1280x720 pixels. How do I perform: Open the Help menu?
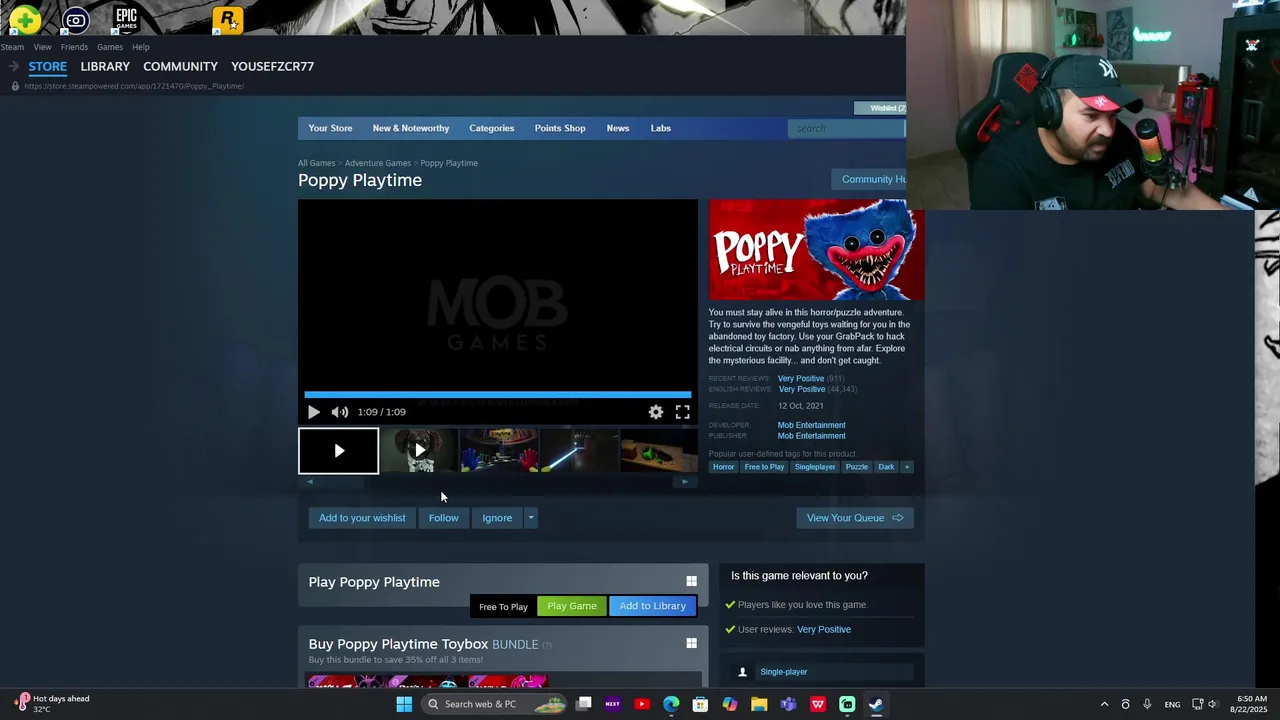click(141, 47)
